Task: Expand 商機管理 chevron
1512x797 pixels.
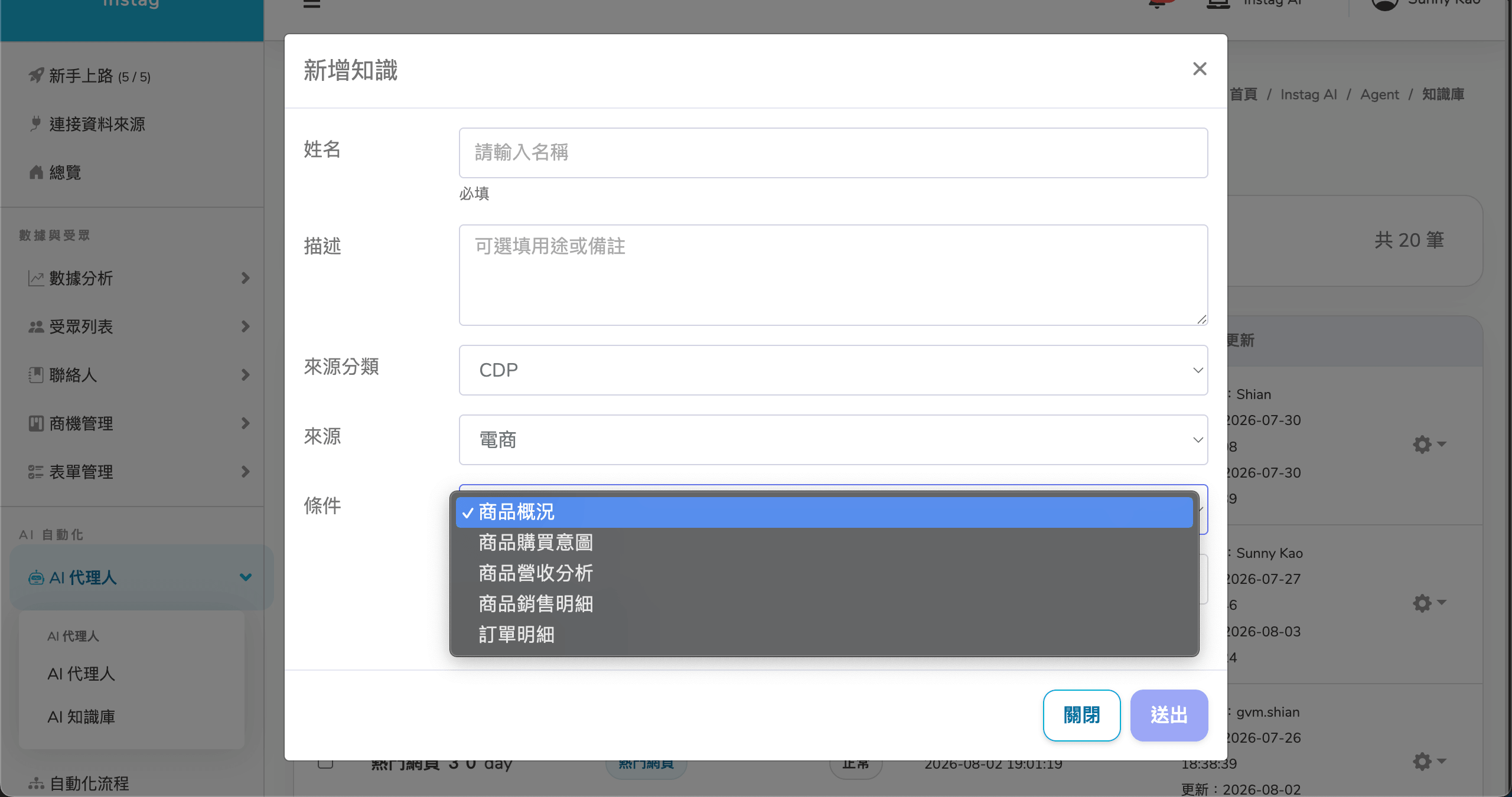Action: (x=246, y=423)
